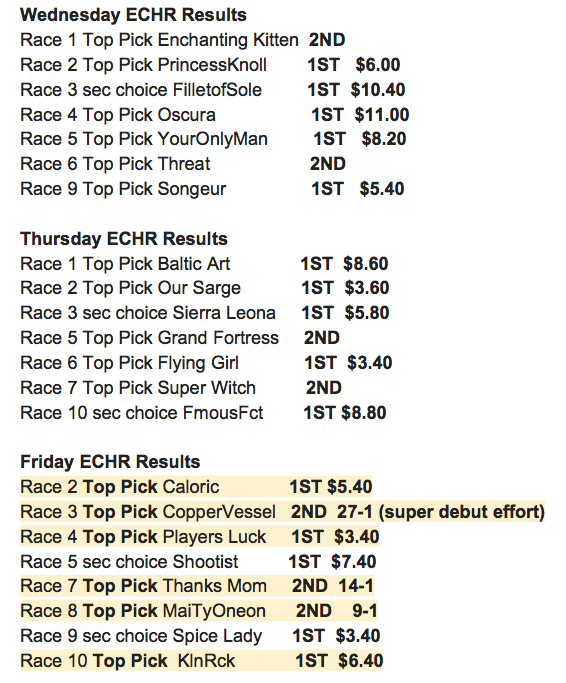Screen dimensions: 566x683
Task: Select the Baltic Art $8.60 row
Action: click(x=204, y=264)
